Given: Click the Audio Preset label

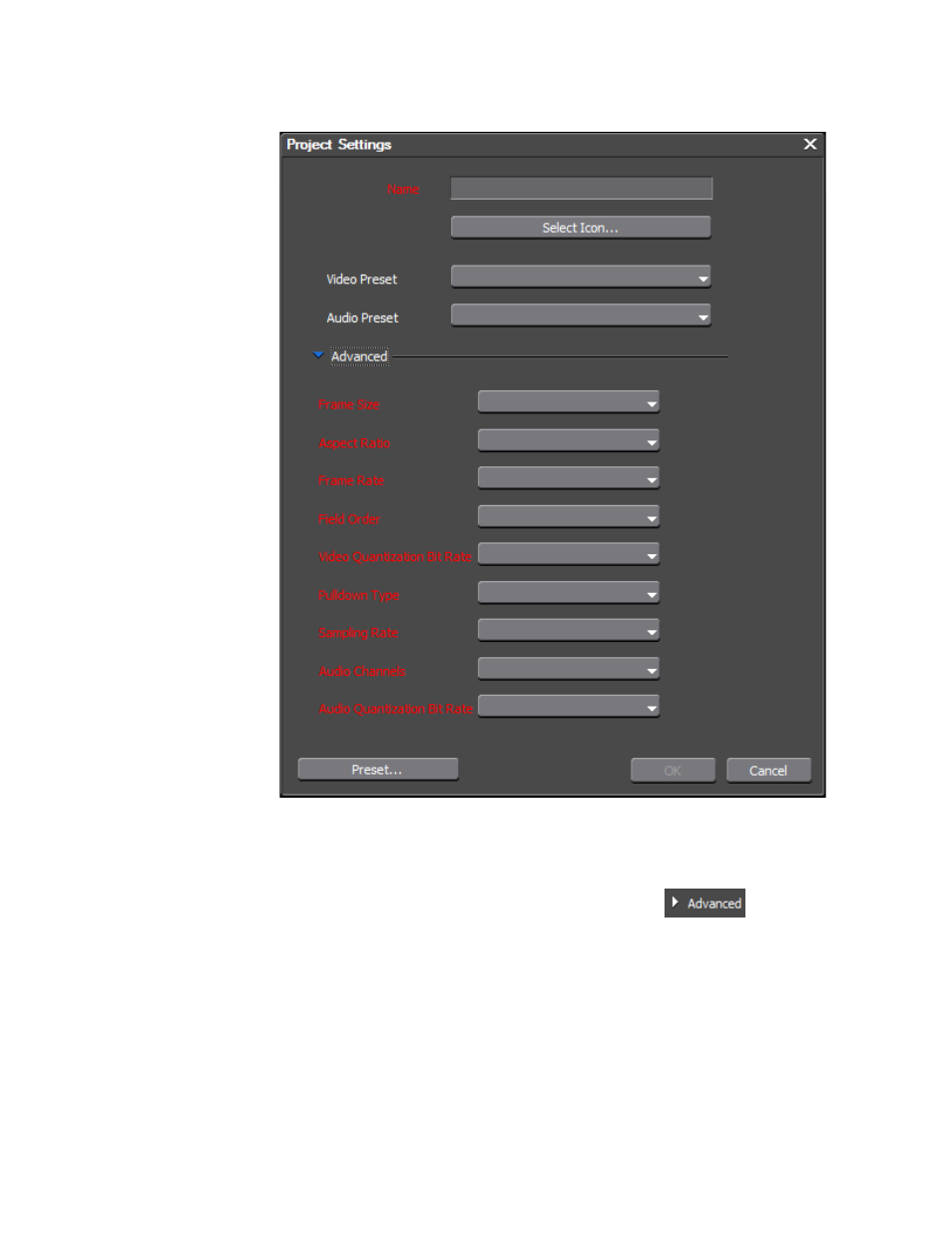Looking at the screenshot, I should [x=362, y=317].
